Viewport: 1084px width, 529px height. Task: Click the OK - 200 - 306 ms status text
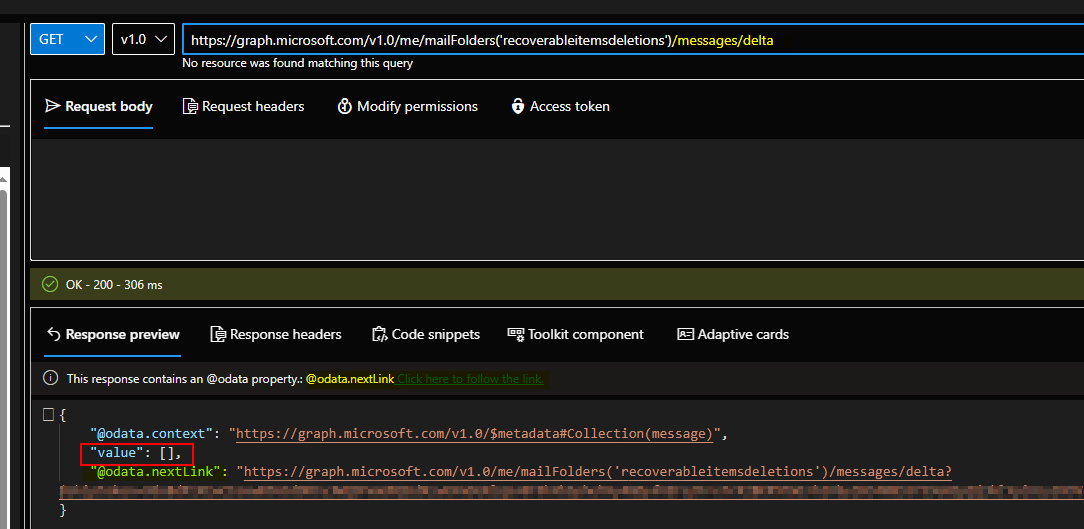[x=114, y=285]
